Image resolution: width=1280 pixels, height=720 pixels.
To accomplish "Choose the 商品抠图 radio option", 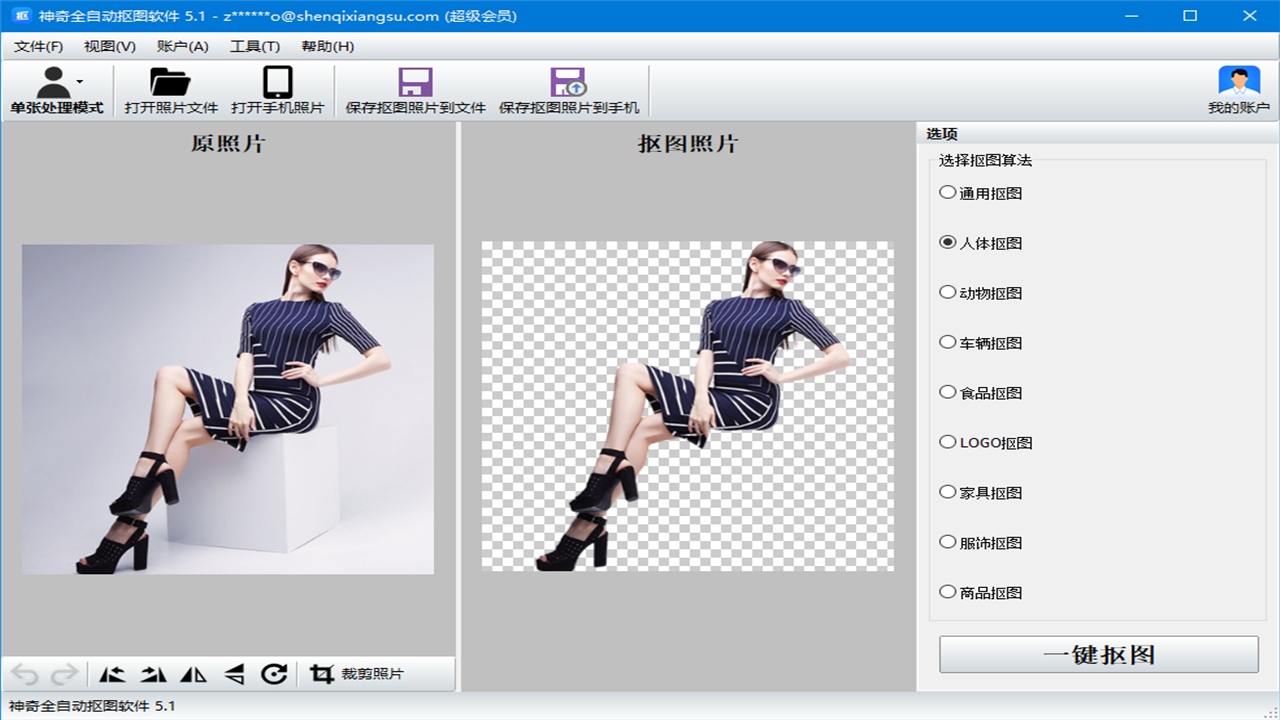I will coord(948,592).
